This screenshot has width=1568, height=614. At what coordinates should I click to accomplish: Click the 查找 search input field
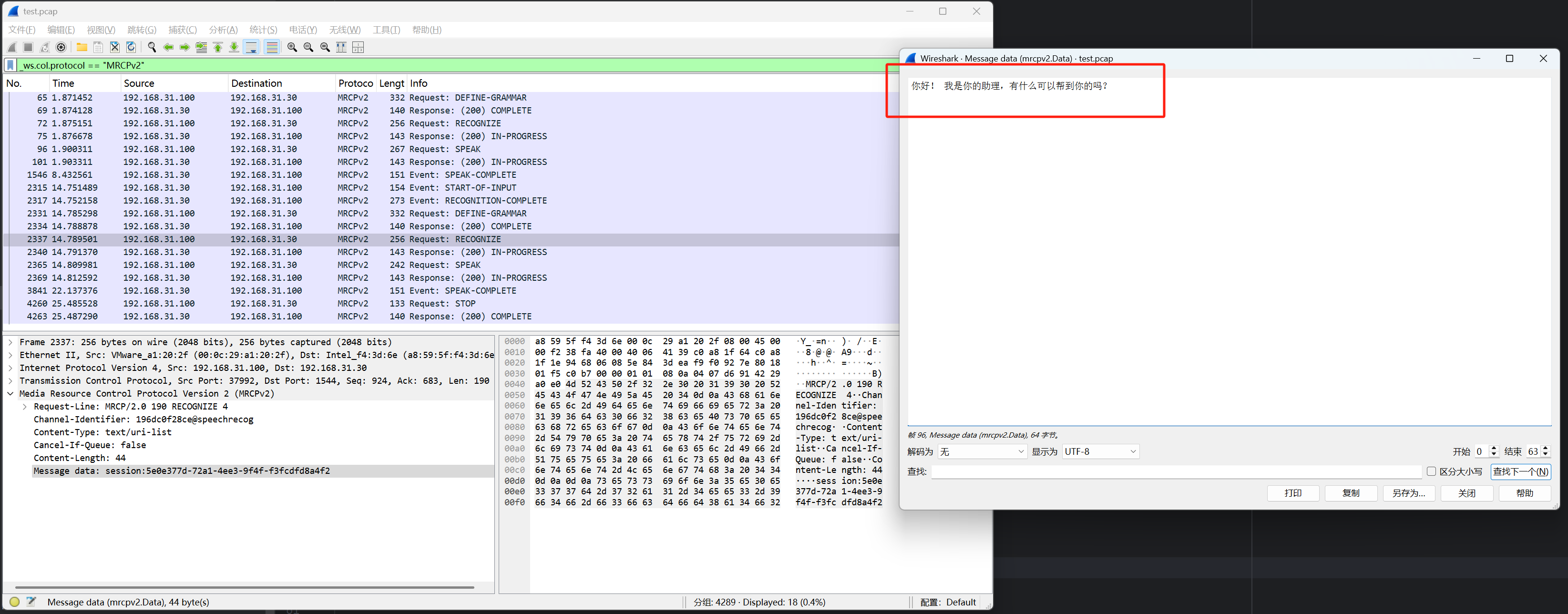pyautogui.click(x=1175, y=471)
